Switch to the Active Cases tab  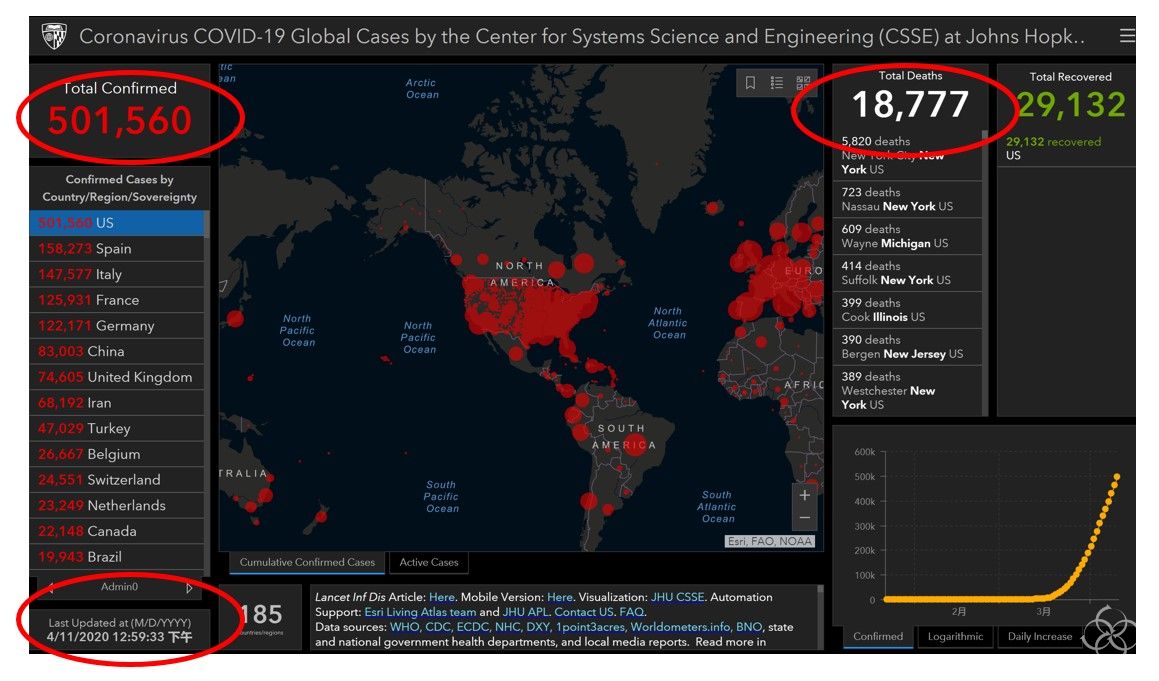point(429,563)
